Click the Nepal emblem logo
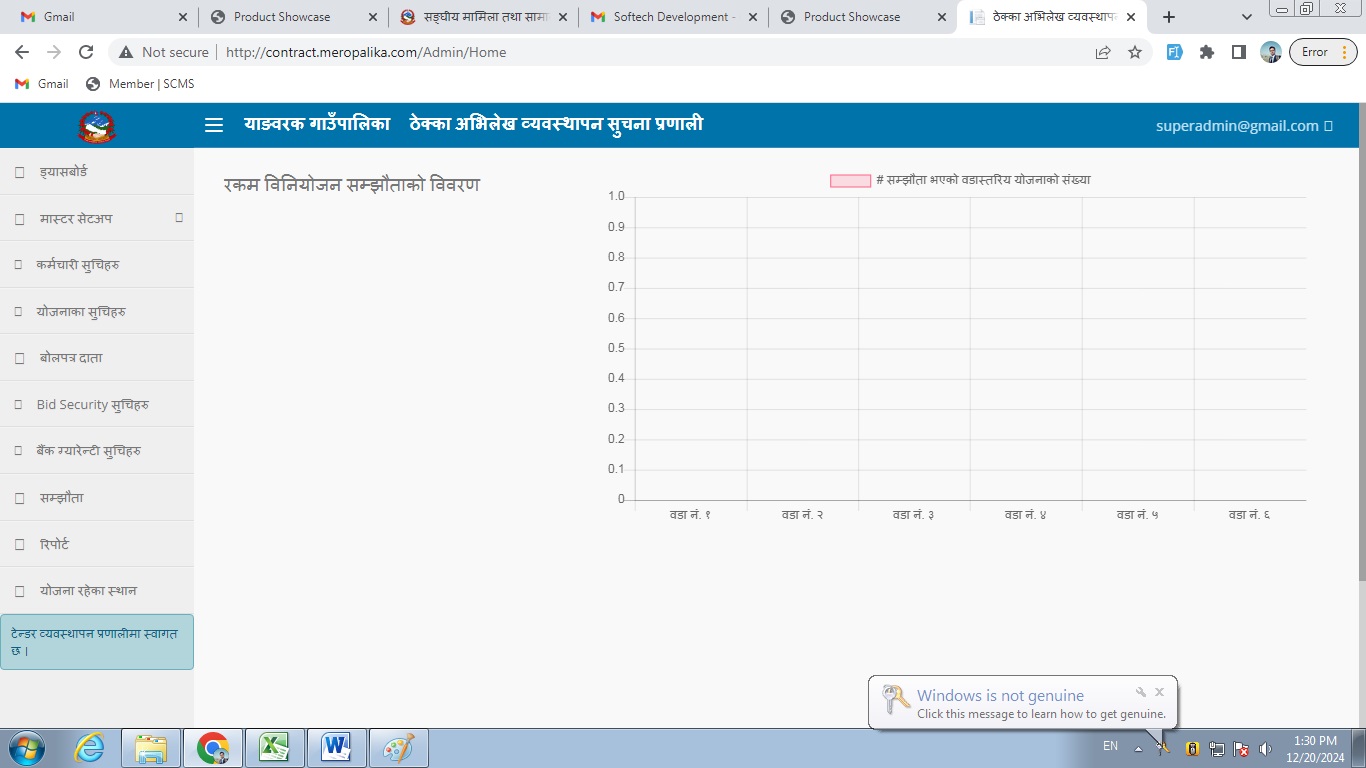Screen dimensions: 1366x768 [97, 126]
